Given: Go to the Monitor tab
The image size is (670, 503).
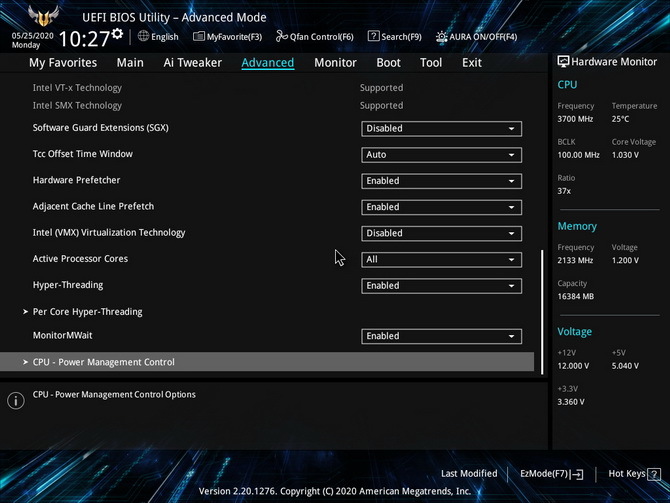Looking at the screenshot, I should [x=335, y=63].
